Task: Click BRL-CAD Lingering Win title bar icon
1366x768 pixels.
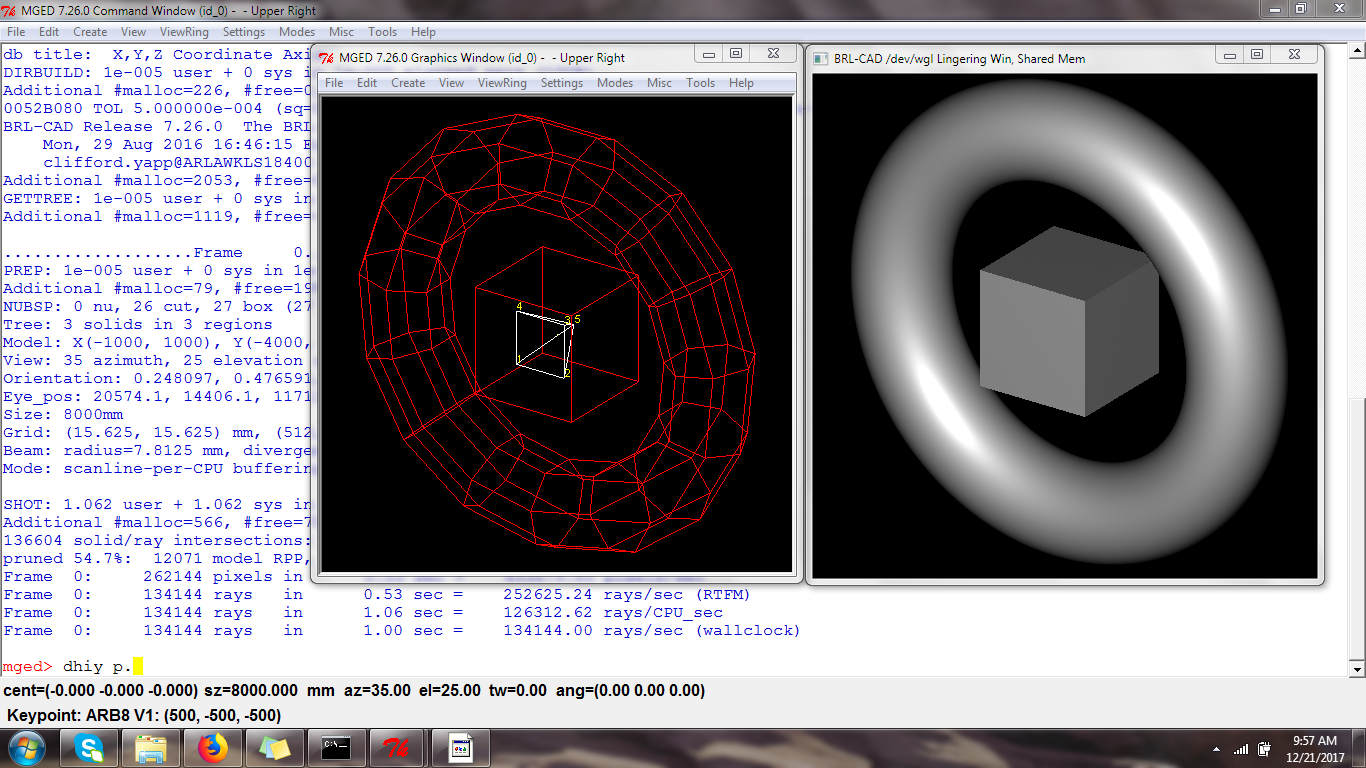Action: tap(821, 58)
